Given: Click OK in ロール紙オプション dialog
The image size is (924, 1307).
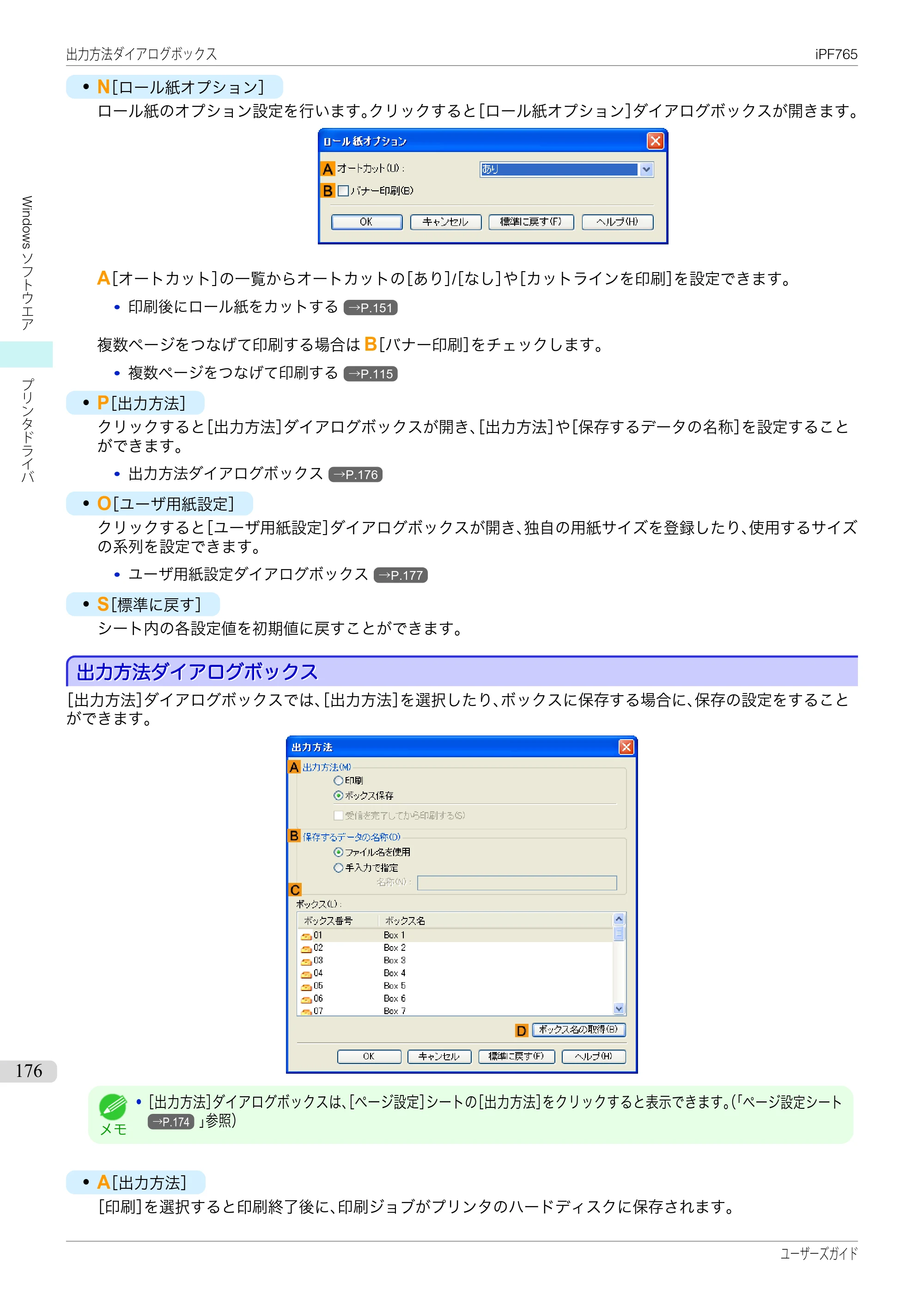Looking at the screenshot, I should click(x=367, y=222).
